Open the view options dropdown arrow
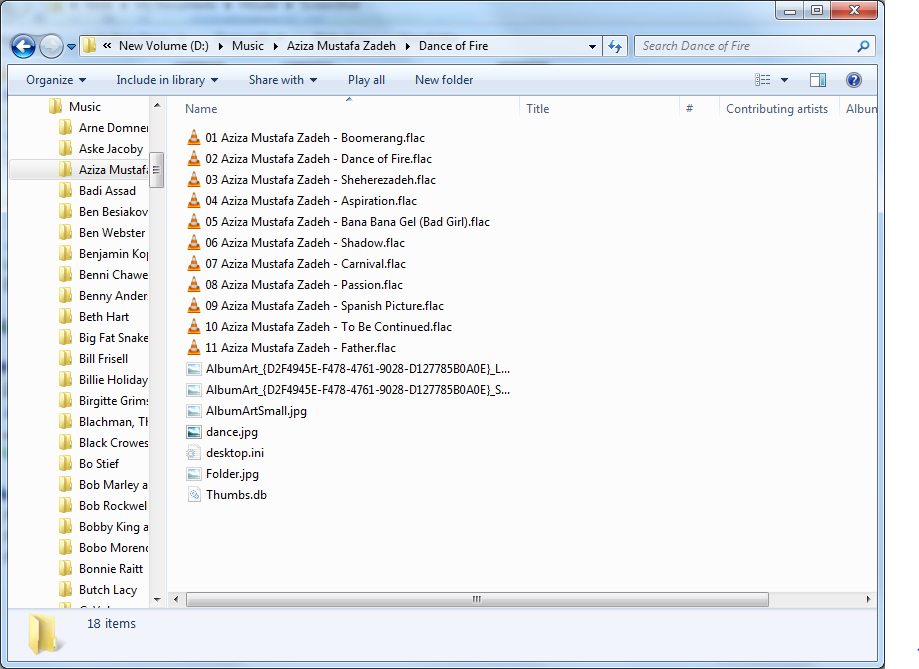The width and height of the screenshot is (919, 669). pos(784,80)
